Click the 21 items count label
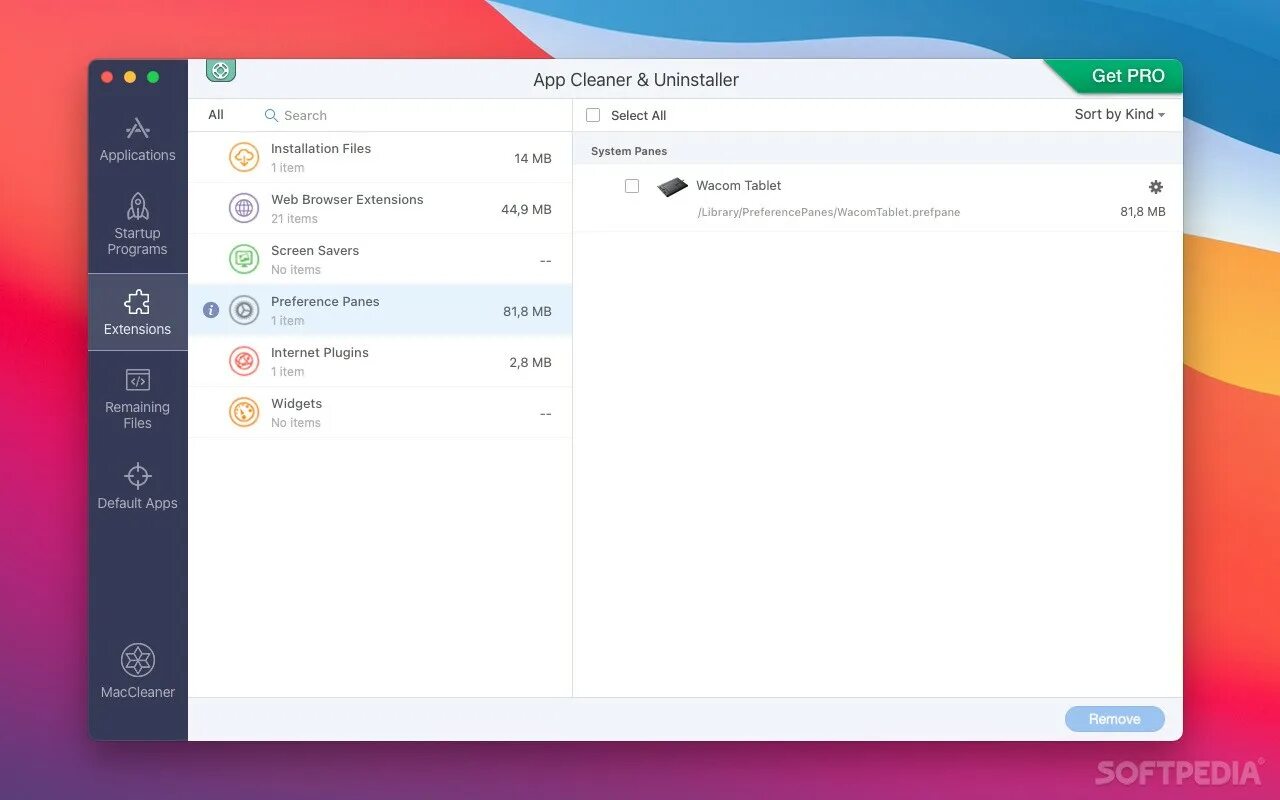Screen dimensions: 1280x800 pos(295,219)
